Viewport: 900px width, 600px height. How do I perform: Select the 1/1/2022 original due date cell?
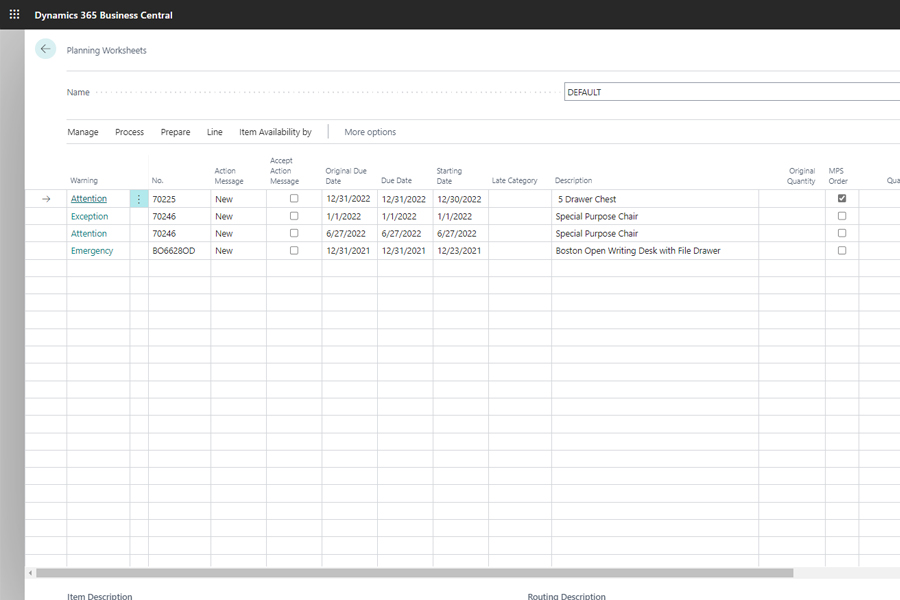349,216
